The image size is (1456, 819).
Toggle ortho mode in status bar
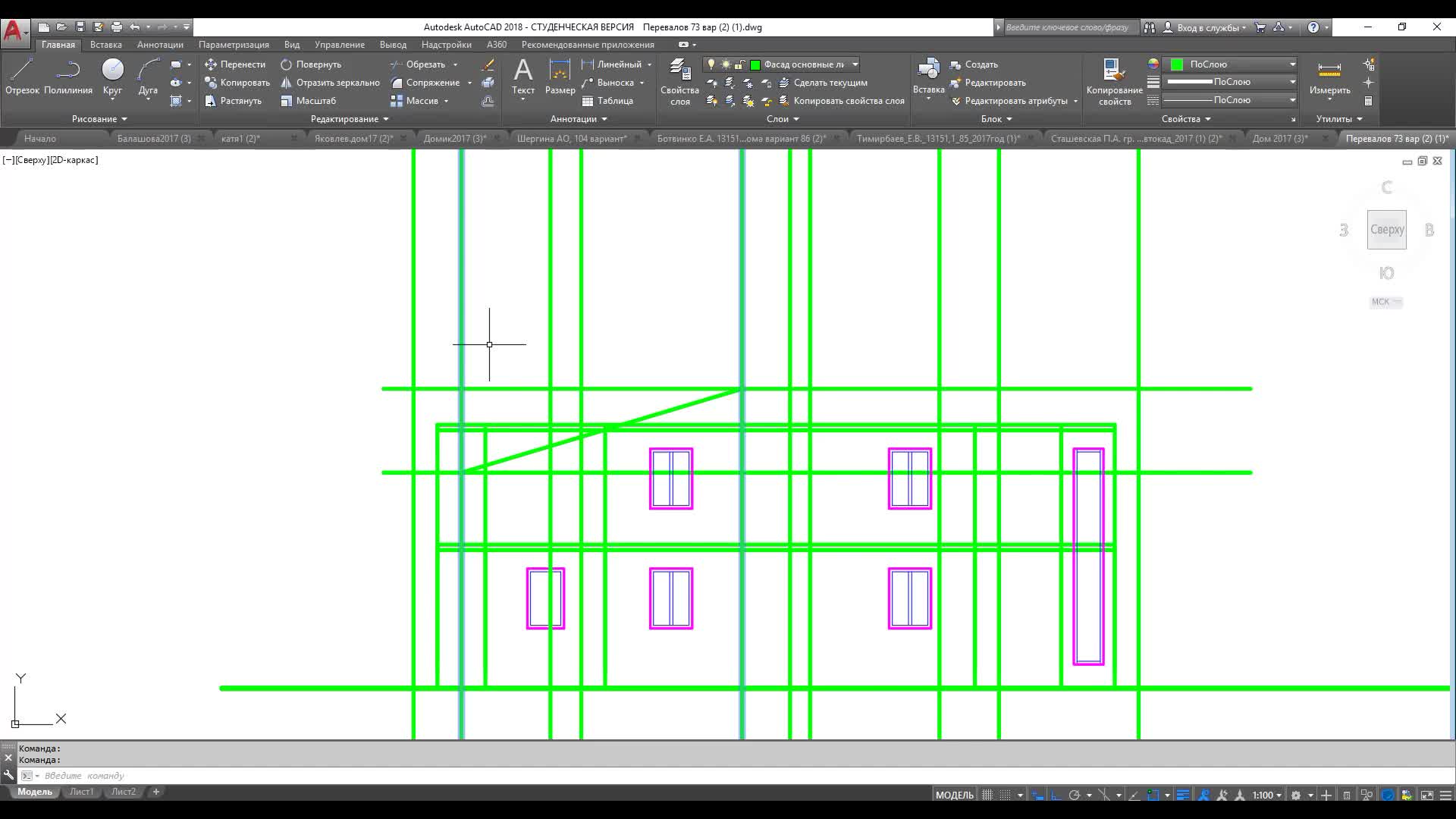[1056, 795]
